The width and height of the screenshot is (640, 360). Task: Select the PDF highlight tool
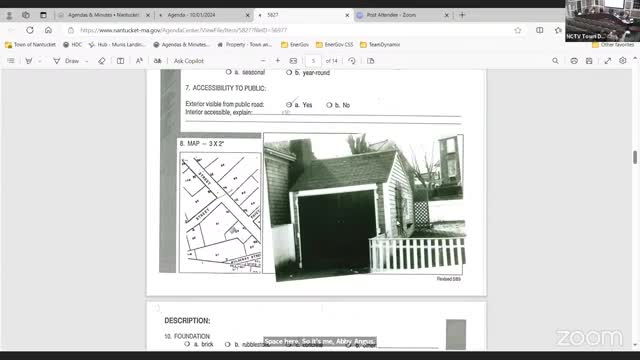29,61
